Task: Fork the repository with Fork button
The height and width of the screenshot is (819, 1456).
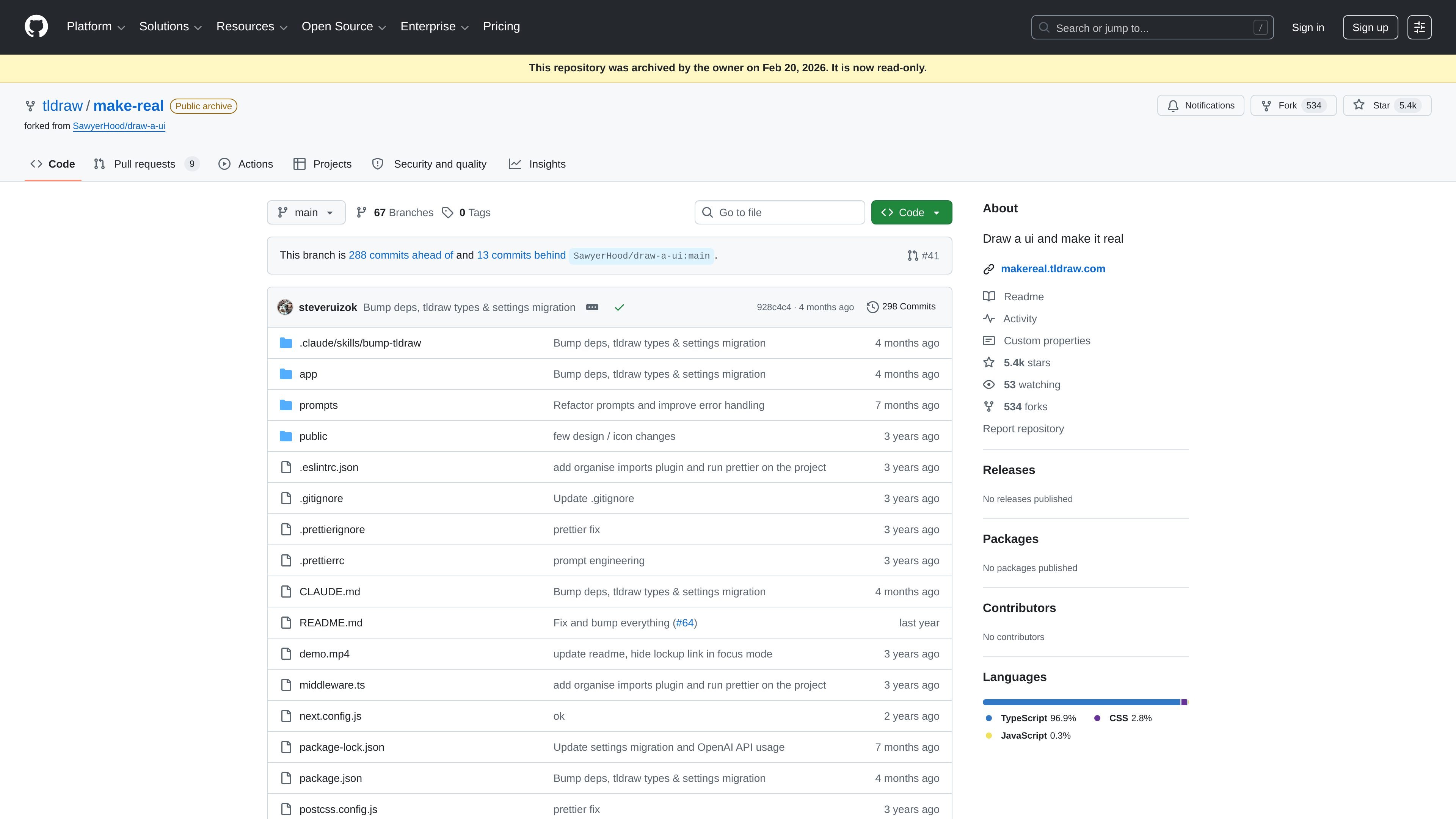Action: (x=1293, y=106)
